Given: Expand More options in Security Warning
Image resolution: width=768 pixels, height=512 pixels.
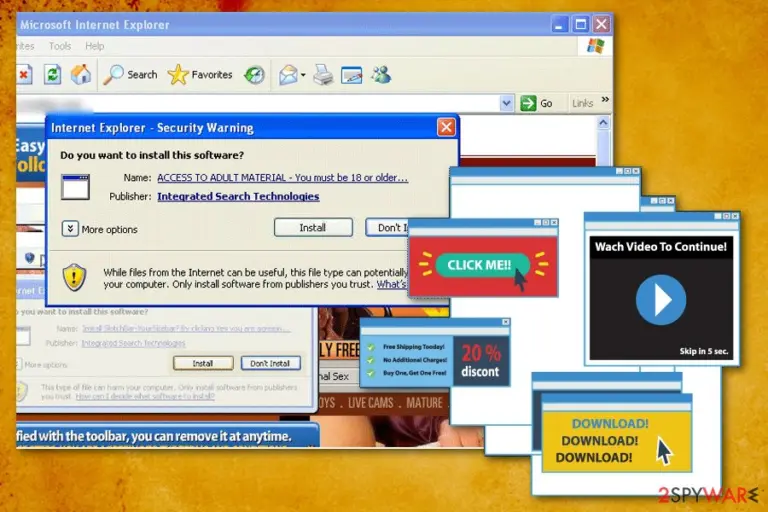Looking at the screenshot, I should coord(70,228).
